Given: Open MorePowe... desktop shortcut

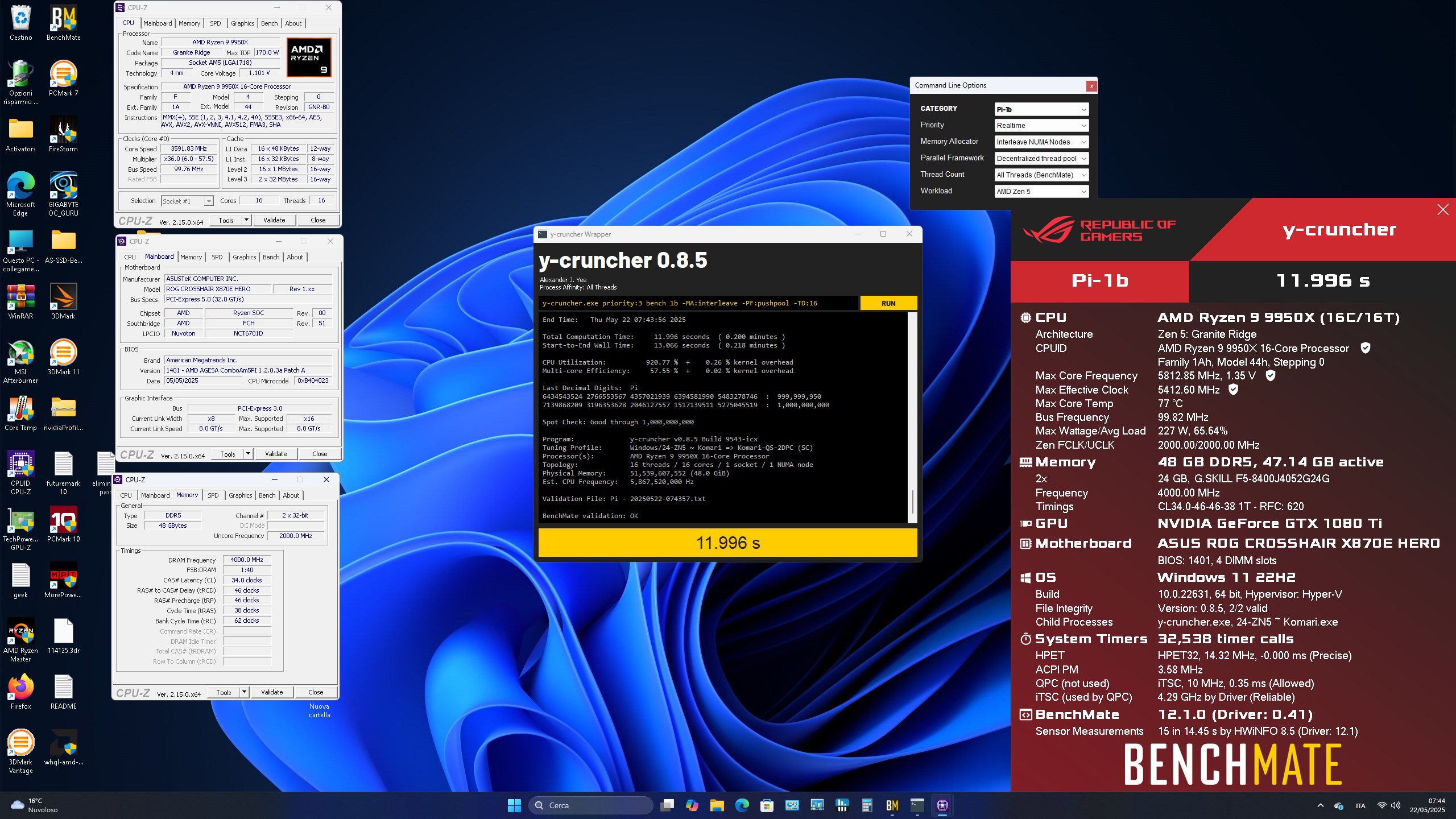Looking at the screenshot, I should [x=63, y=580].
